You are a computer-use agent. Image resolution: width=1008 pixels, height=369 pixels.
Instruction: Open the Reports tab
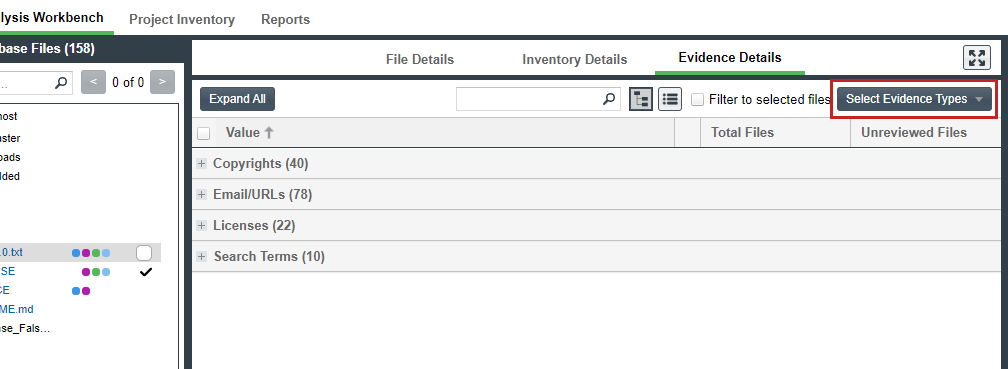tap(285, 19)
